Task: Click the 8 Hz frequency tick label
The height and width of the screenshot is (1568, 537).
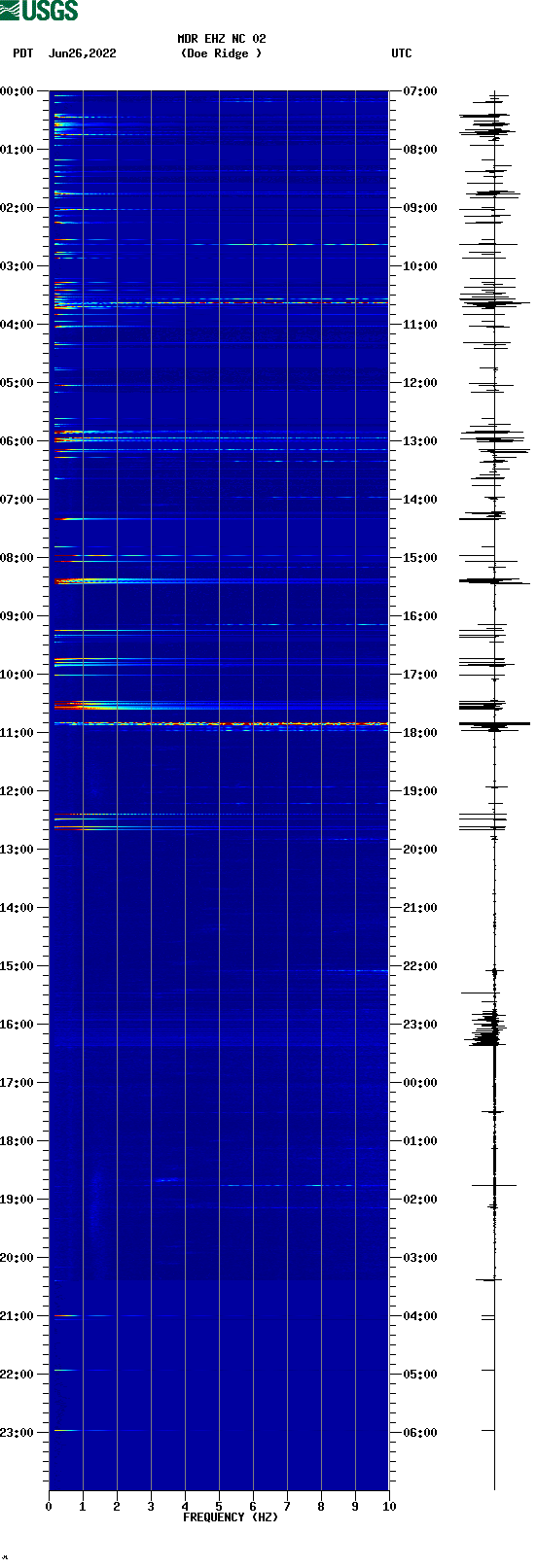Action: [321, 1507]
